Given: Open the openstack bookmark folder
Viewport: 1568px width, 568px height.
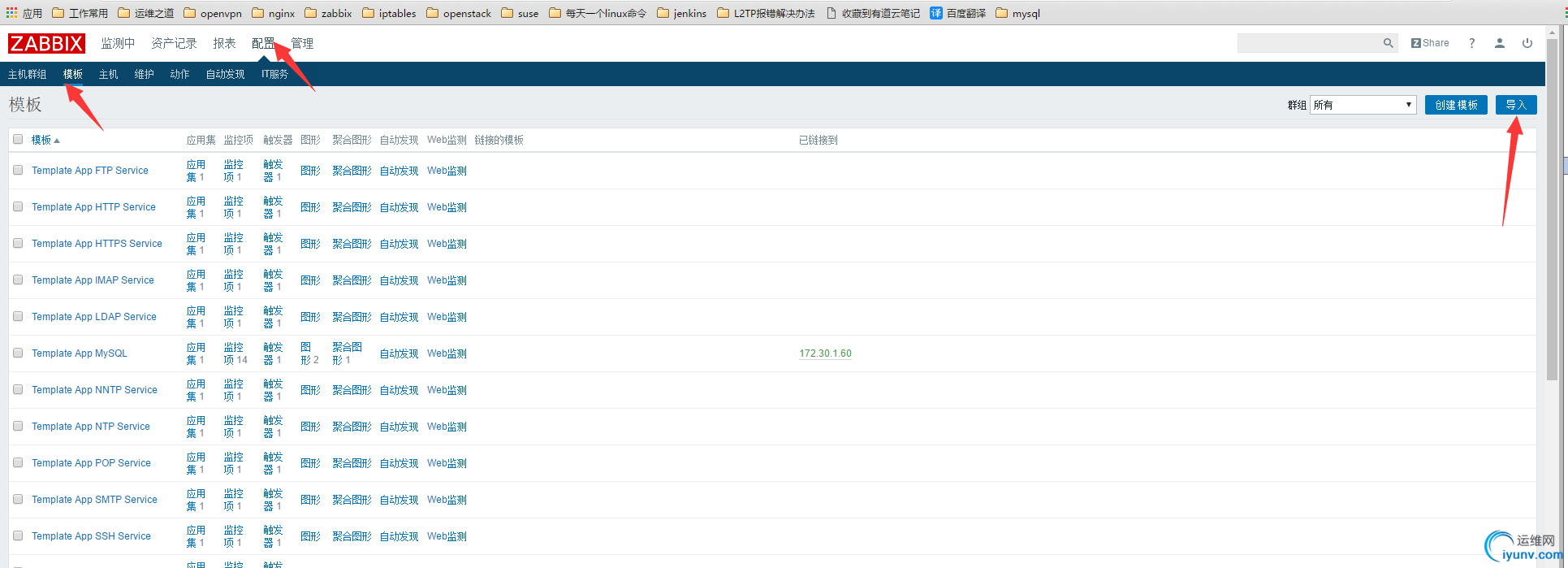Looking at the screenshot, I should pyautogui.click(x=459, y=13).
